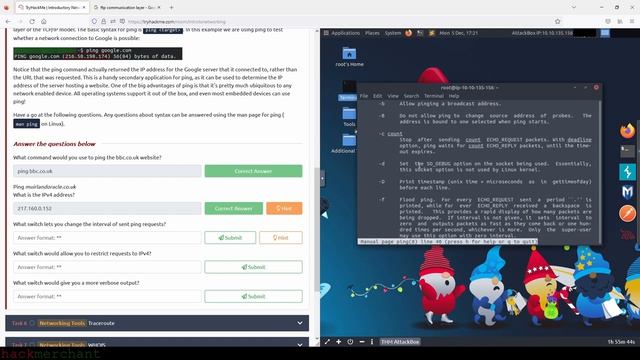
Task: Open the Places menu in AttackBox
Action: pos(372,33)
